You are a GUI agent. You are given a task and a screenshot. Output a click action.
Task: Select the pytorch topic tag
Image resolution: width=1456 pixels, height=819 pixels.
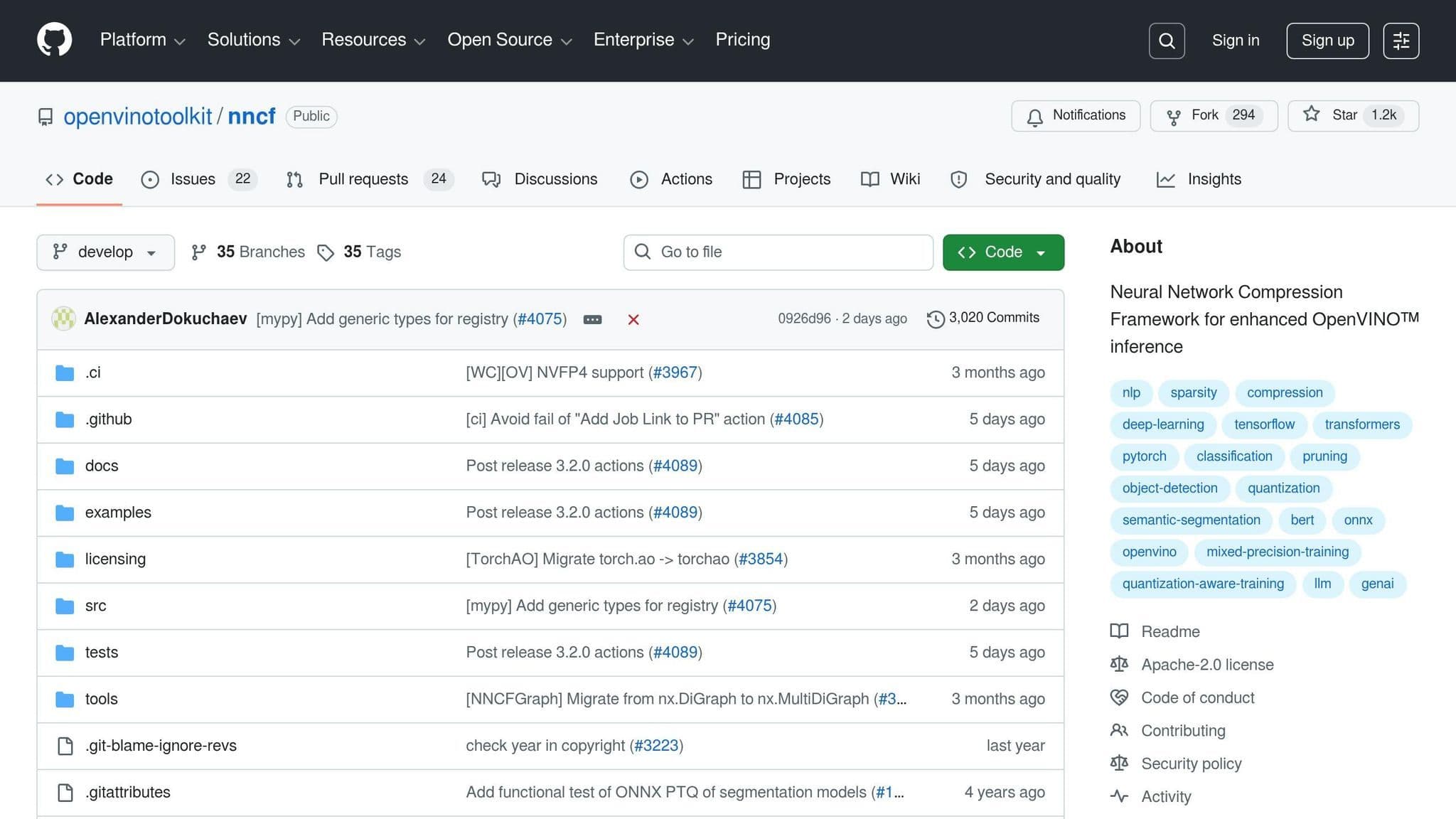coord(1145,456)
